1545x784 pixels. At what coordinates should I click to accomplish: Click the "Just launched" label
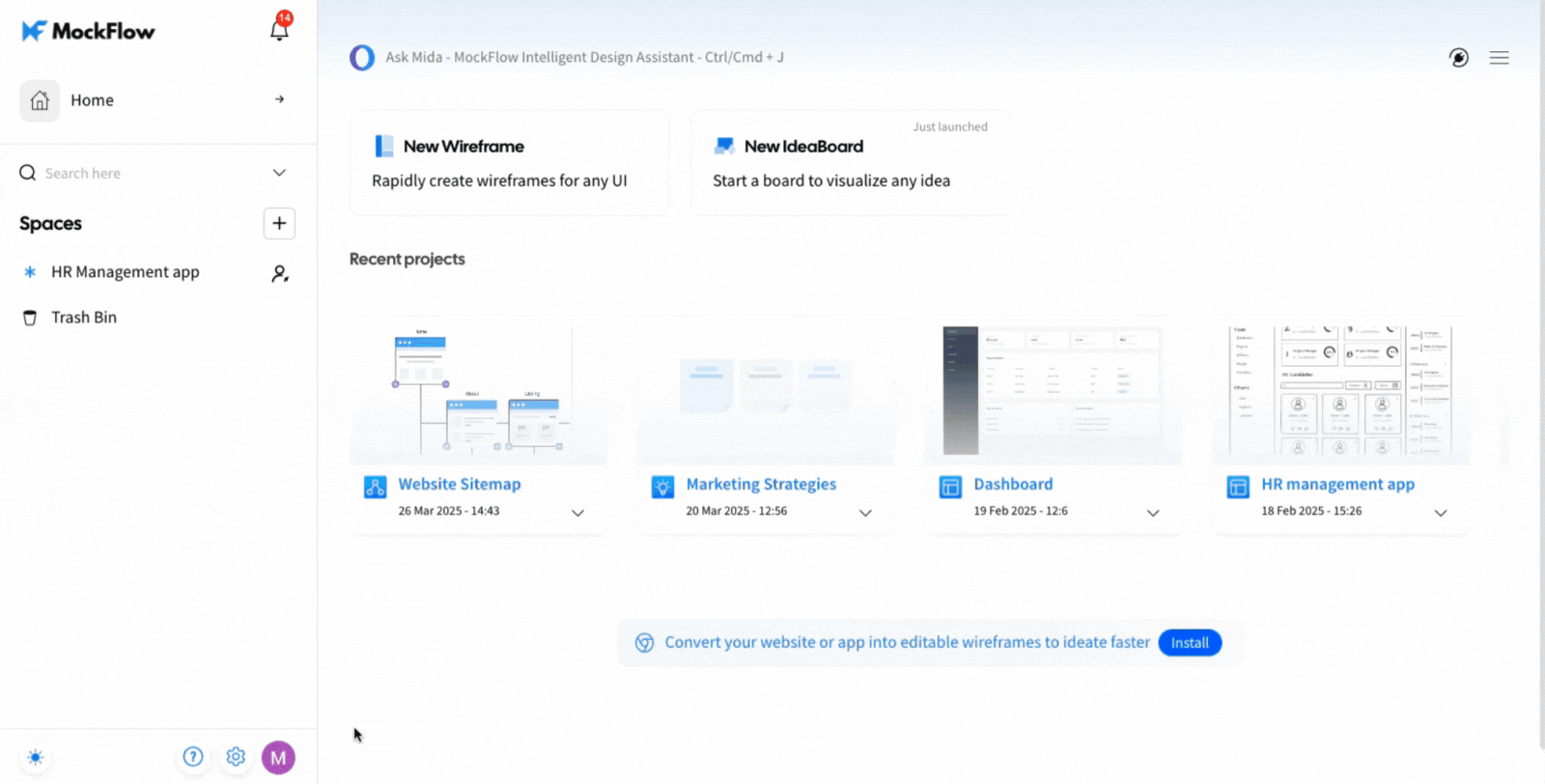(950, 126)
